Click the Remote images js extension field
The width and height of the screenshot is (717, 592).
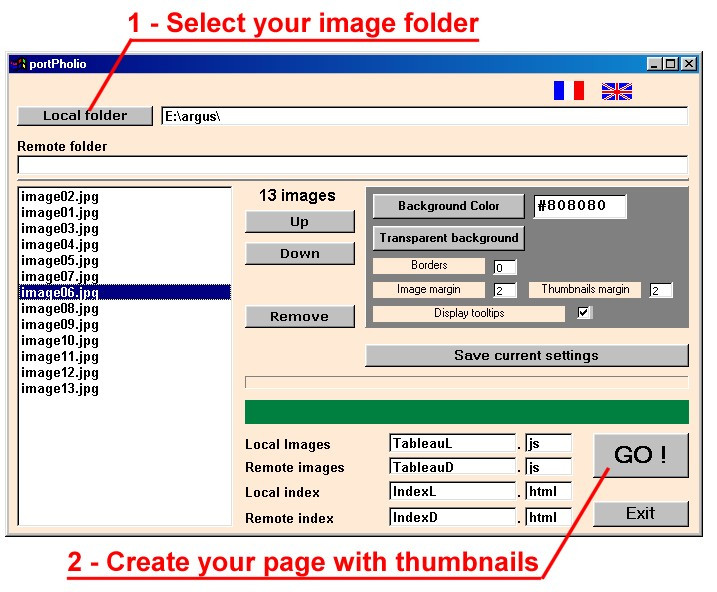(549, 467)
